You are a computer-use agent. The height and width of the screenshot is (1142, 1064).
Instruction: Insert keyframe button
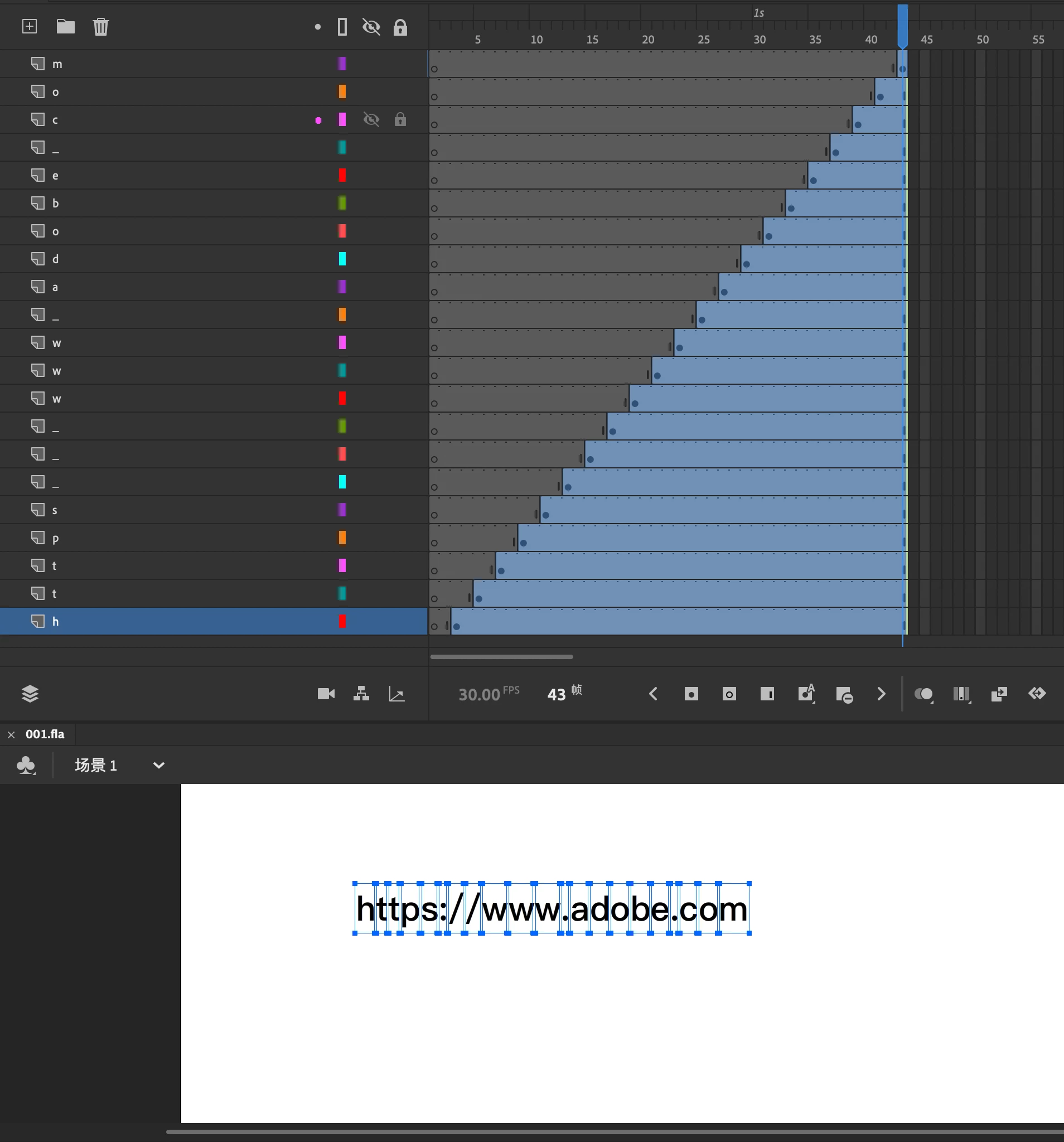click(x=691, y=694)
